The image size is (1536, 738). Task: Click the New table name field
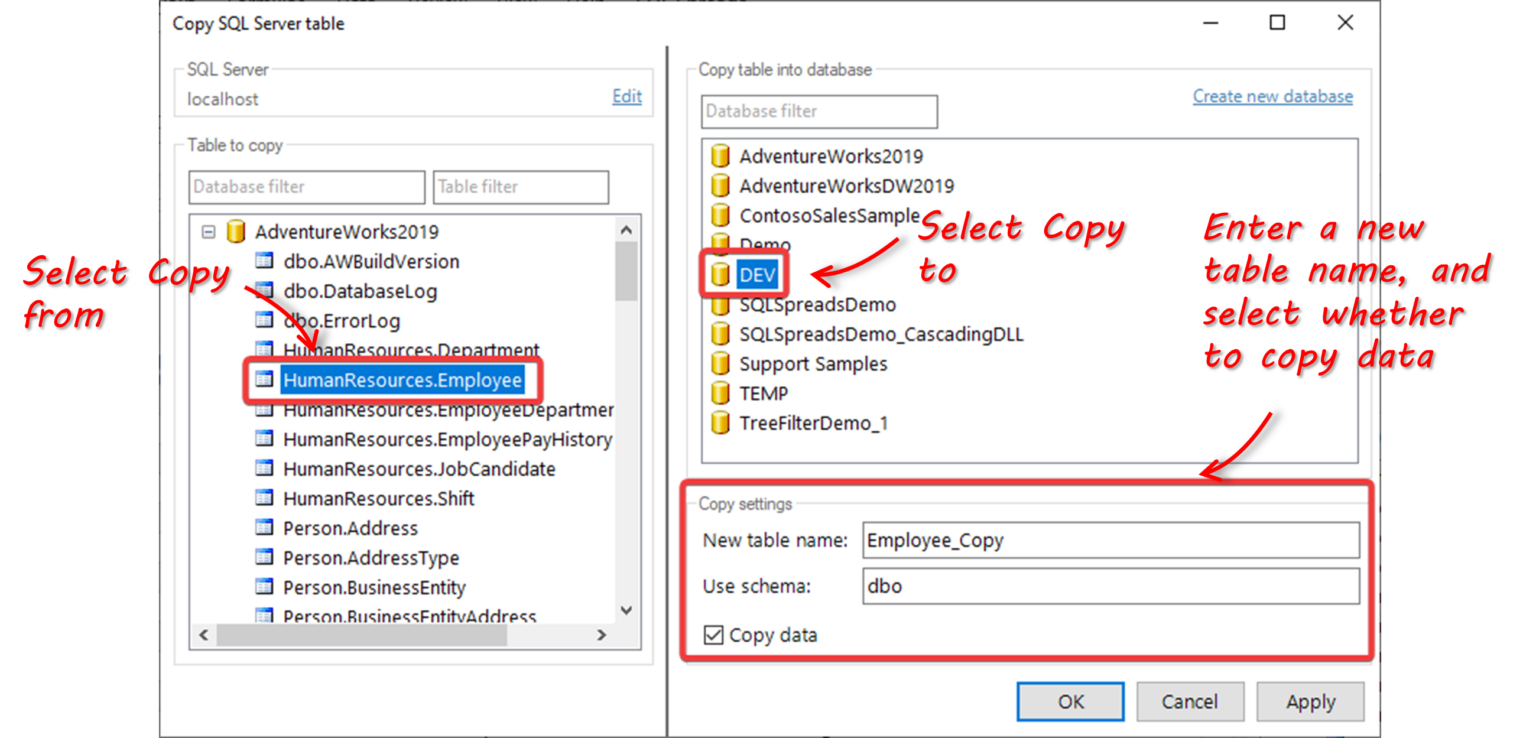click(x=1109, y=540)
